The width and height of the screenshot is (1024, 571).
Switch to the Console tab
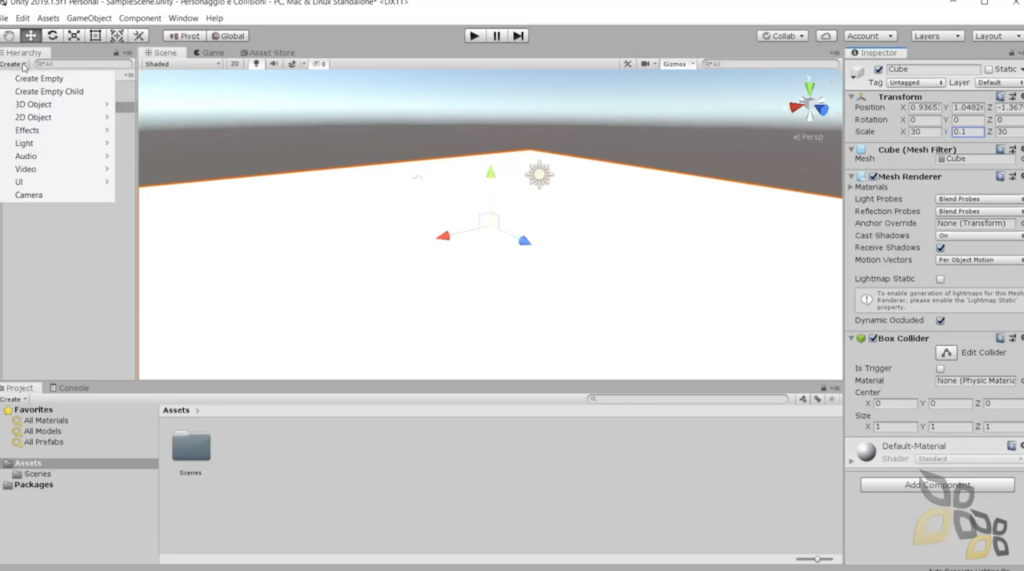[x=69, y=388]
